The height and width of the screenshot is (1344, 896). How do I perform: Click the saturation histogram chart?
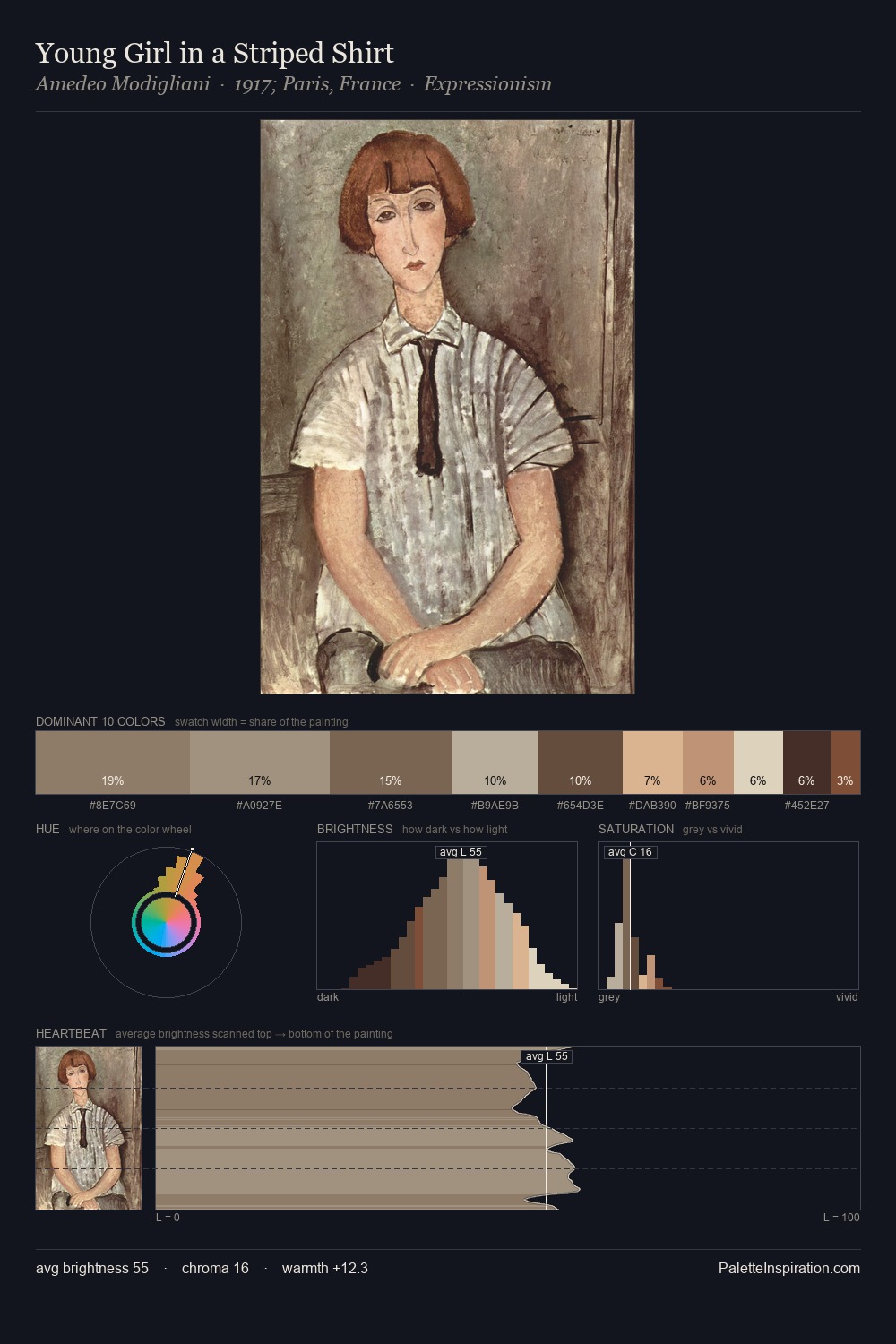pyautogui.click(x=728, y=916)
